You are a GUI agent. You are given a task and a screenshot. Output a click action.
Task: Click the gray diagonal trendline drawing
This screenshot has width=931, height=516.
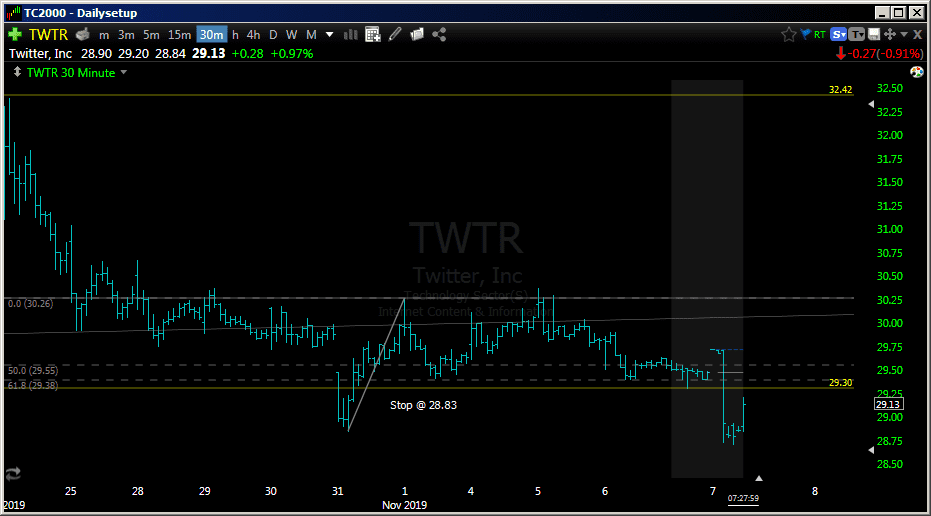pyautogui.click(x=376, y=365)
